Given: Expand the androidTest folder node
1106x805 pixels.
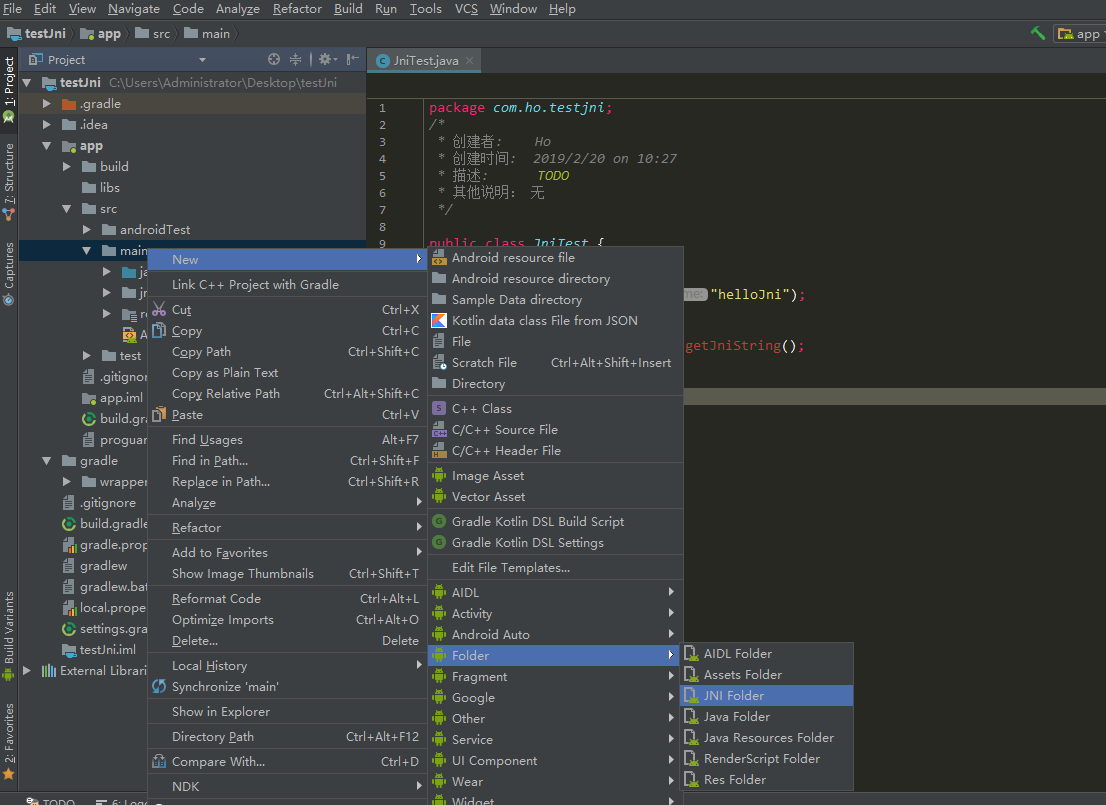Looking at the screenshot, I should 87,230.
